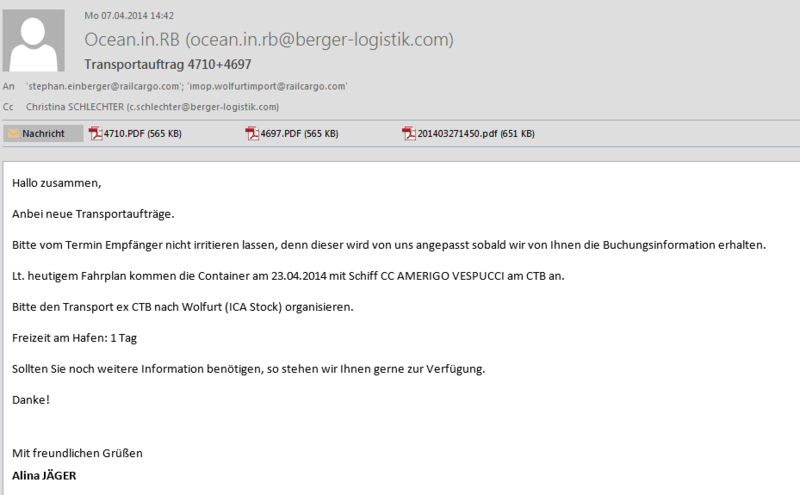Click sentence starting 'Bitte vom Termin Empfänger'

[389, 245]
